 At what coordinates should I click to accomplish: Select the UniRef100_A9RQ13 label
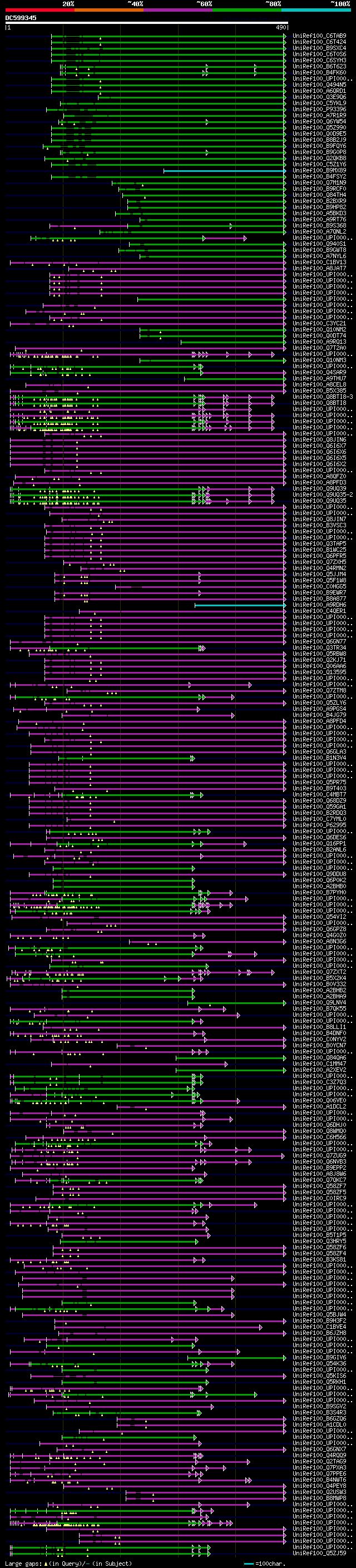coord(319,342)
